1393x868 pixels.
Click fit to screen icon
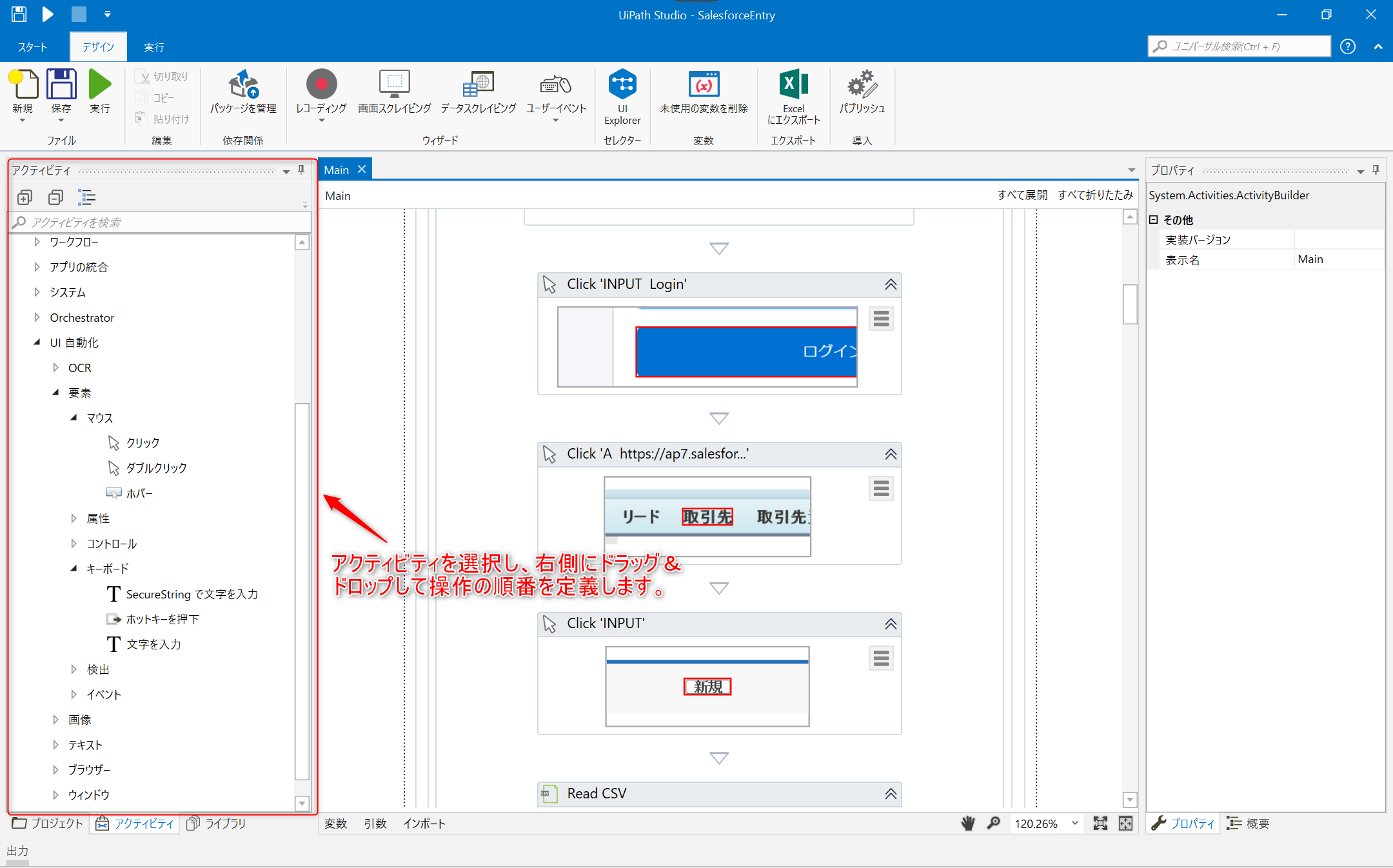click(x=1100, y=824)
